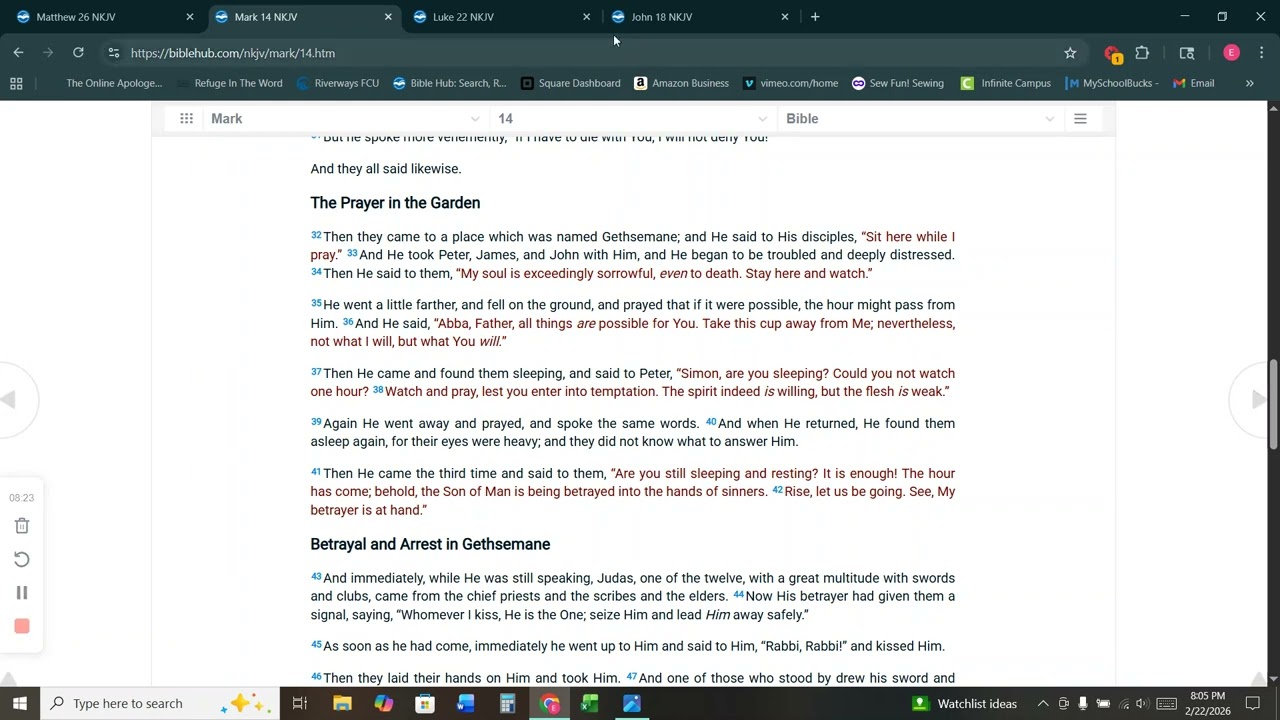Image resolution: width=1280 pixels, height=720 pixels.
Task: Open Refuge In The Word bookmark
Action: [x=229, y=84]
